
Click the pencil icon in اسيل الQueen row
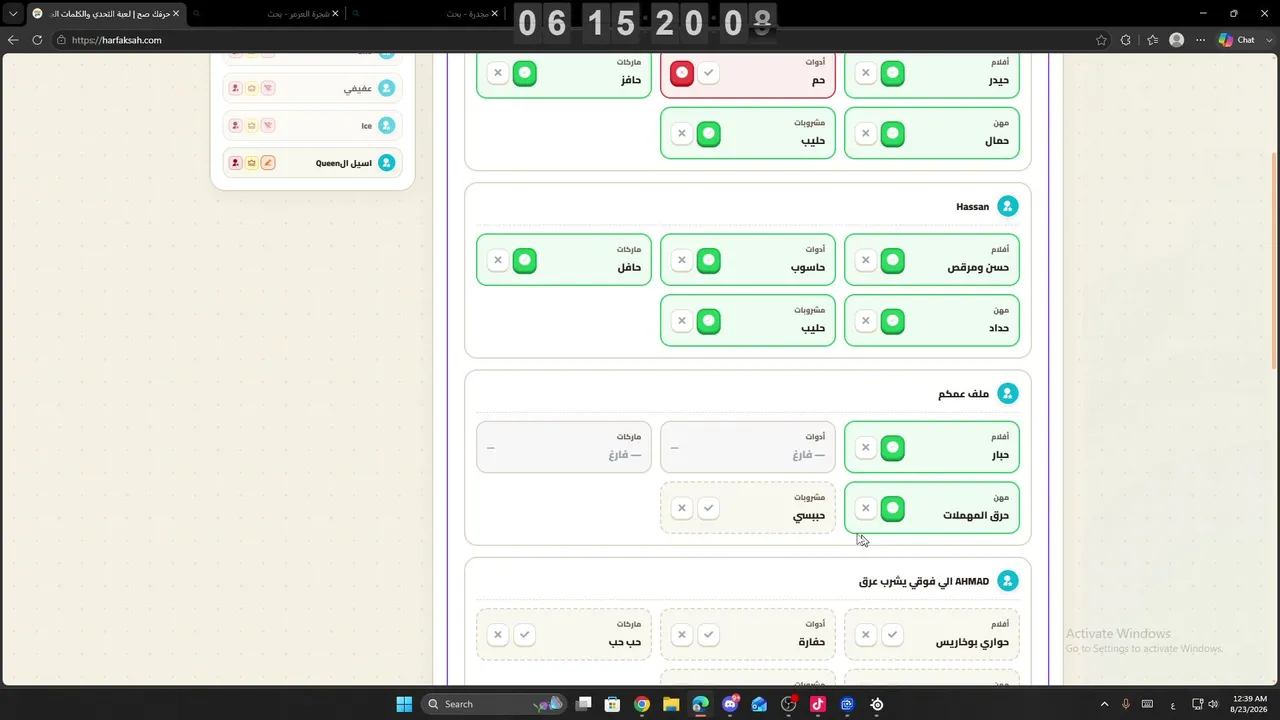(268, 163)
